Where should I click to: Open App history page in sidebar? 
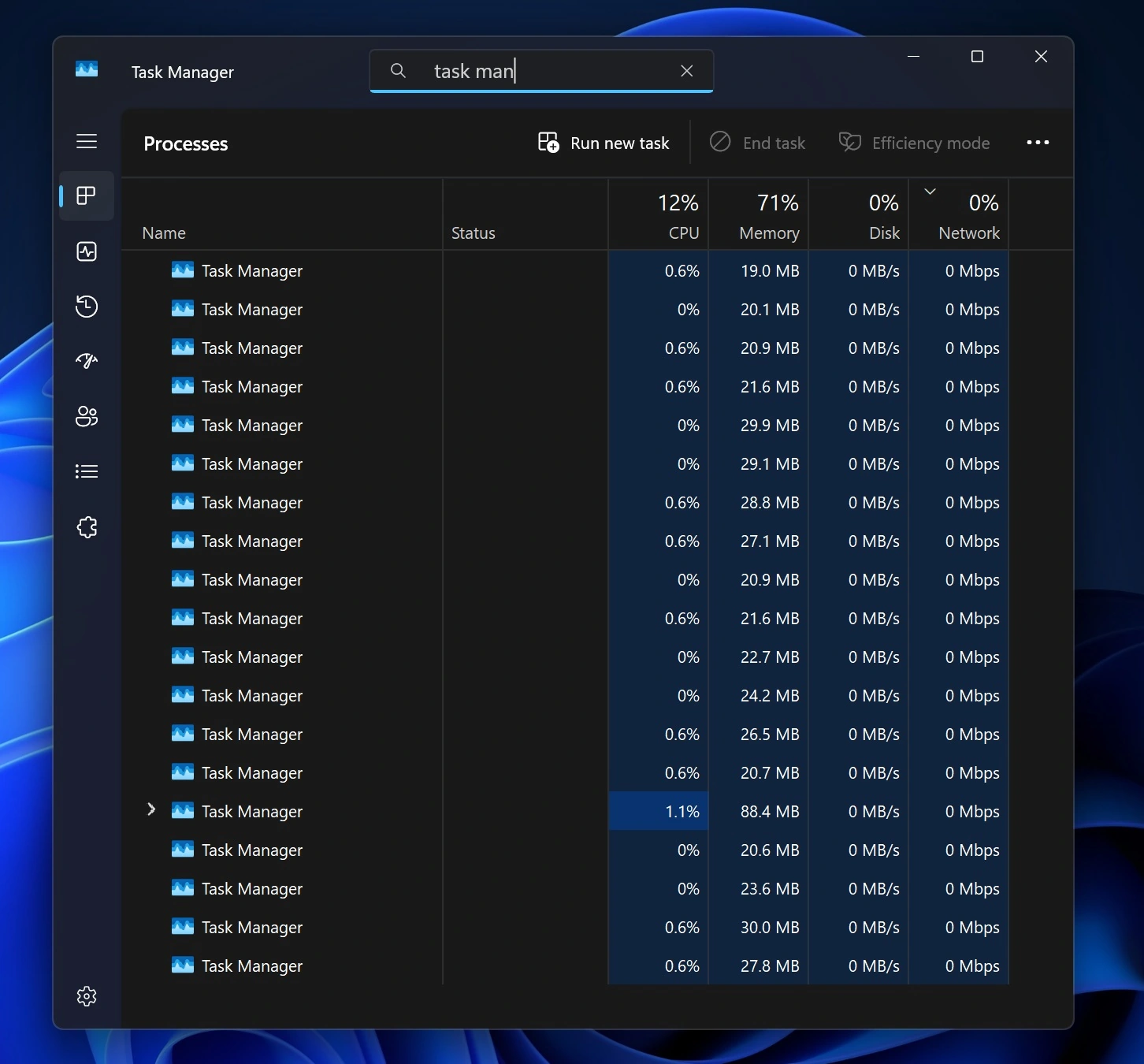click(x=87, y=307)
